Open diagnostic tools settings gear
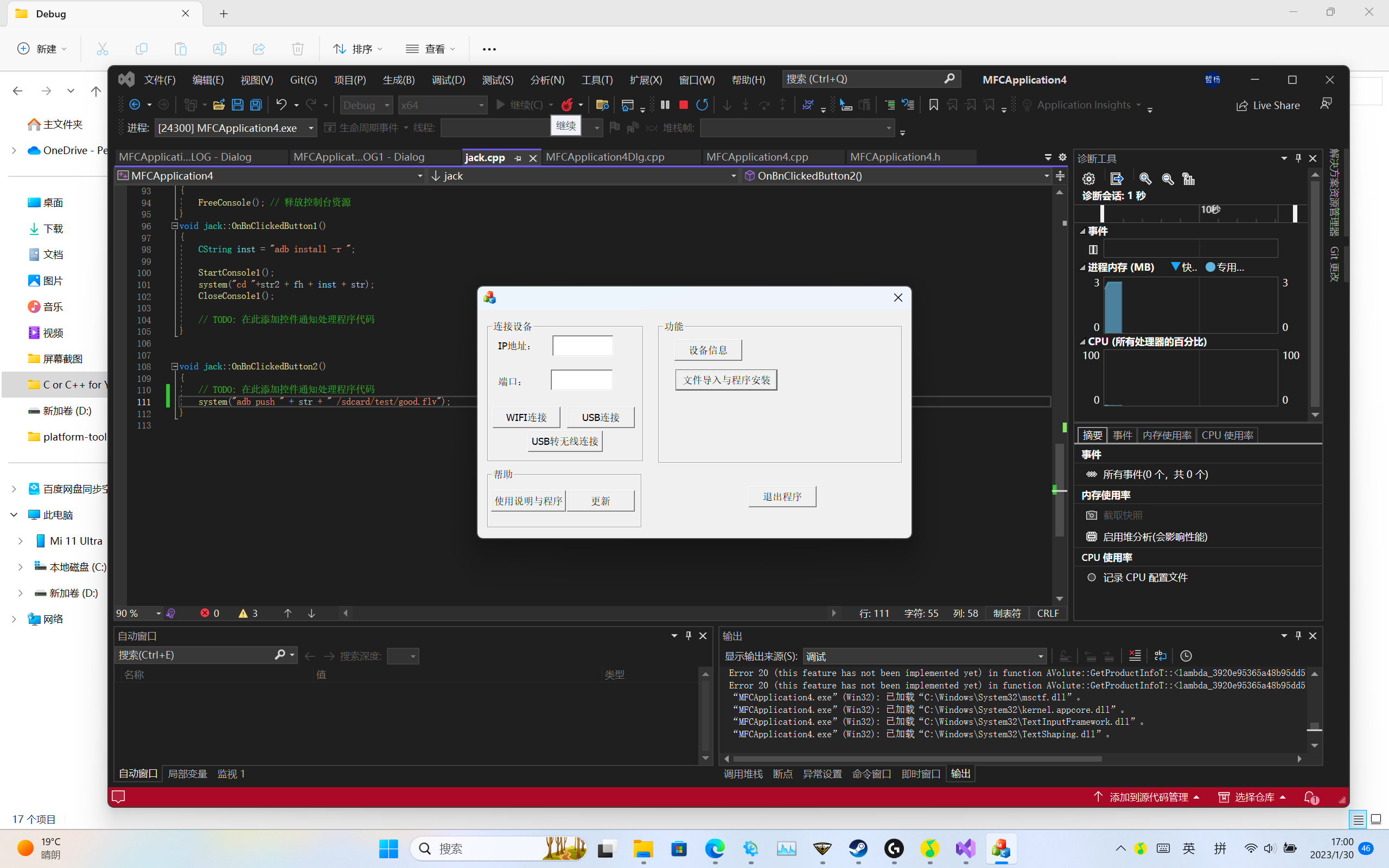Viewport: 1389px width, 868px height. [x=1089, y=178]
